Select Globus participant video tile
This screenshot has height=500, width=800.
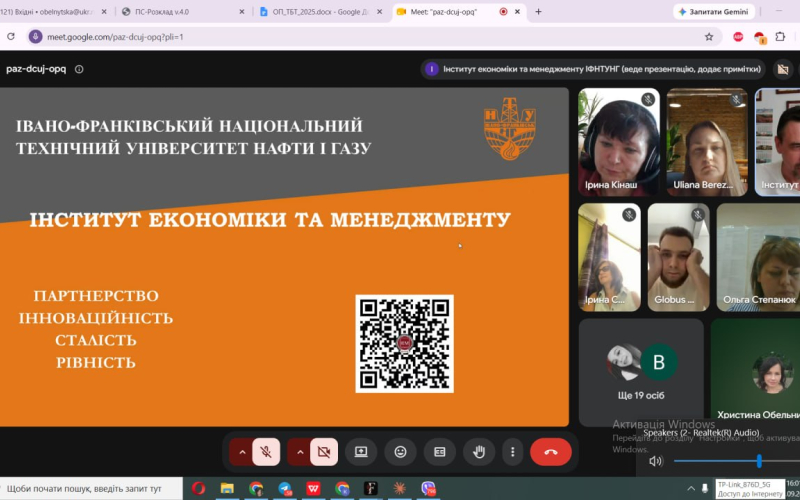pos(679,257)
